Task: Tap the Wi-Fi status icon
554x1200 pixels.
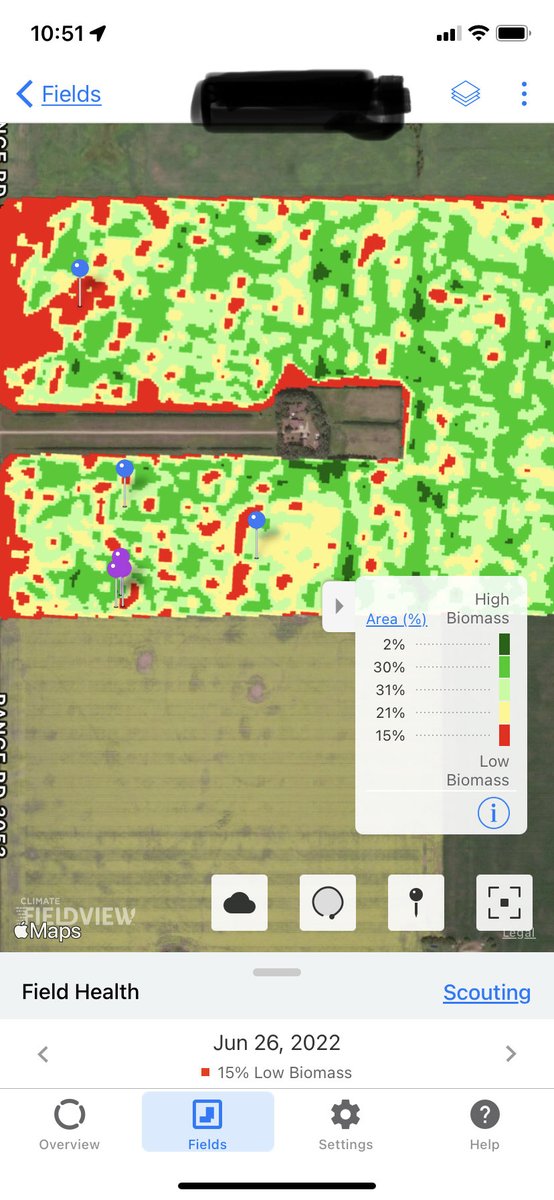Action: tap(478, 33)
